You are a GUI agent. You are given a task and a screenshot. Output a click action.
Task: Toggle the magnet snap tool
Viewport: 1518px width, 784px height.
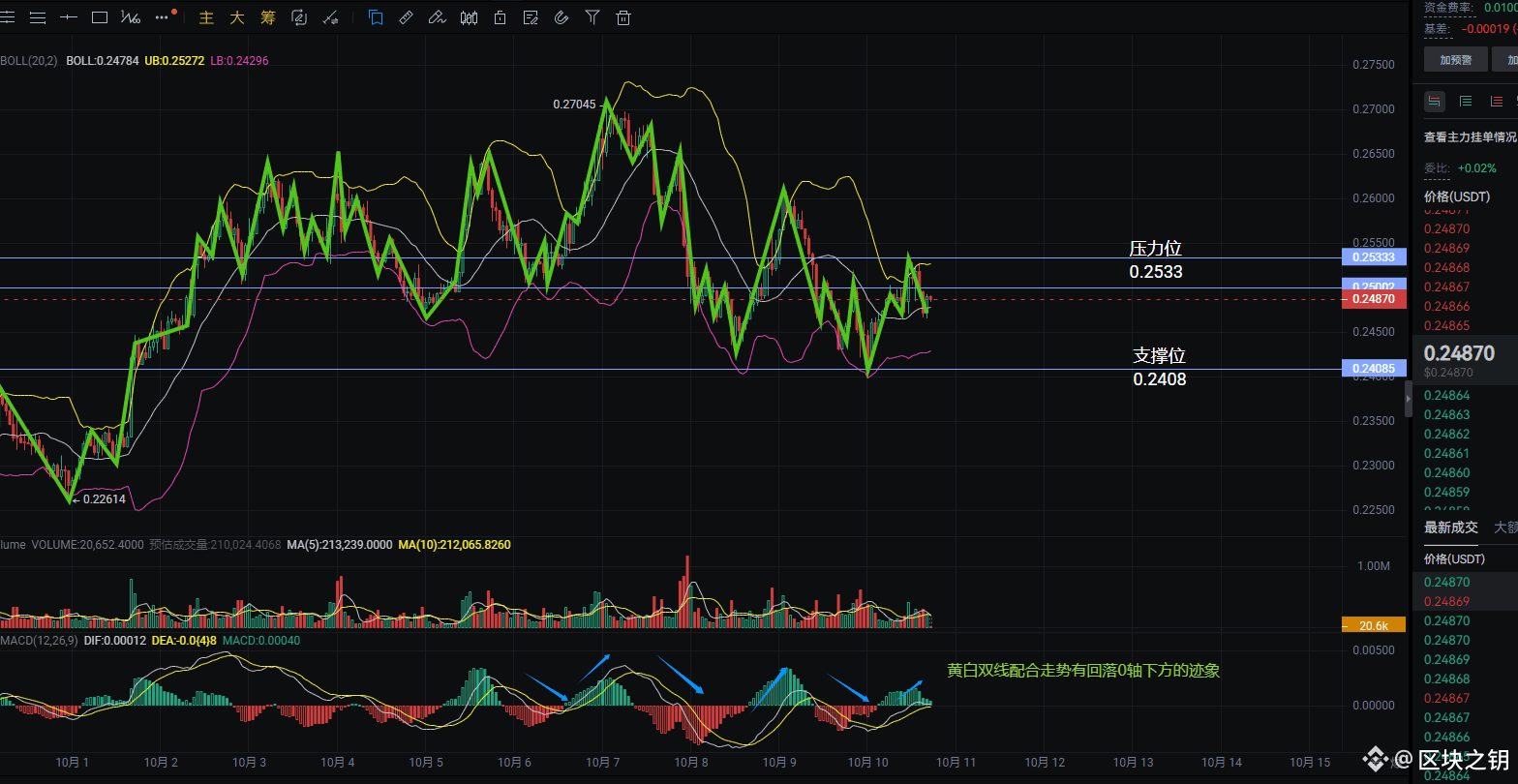[562, 17]
